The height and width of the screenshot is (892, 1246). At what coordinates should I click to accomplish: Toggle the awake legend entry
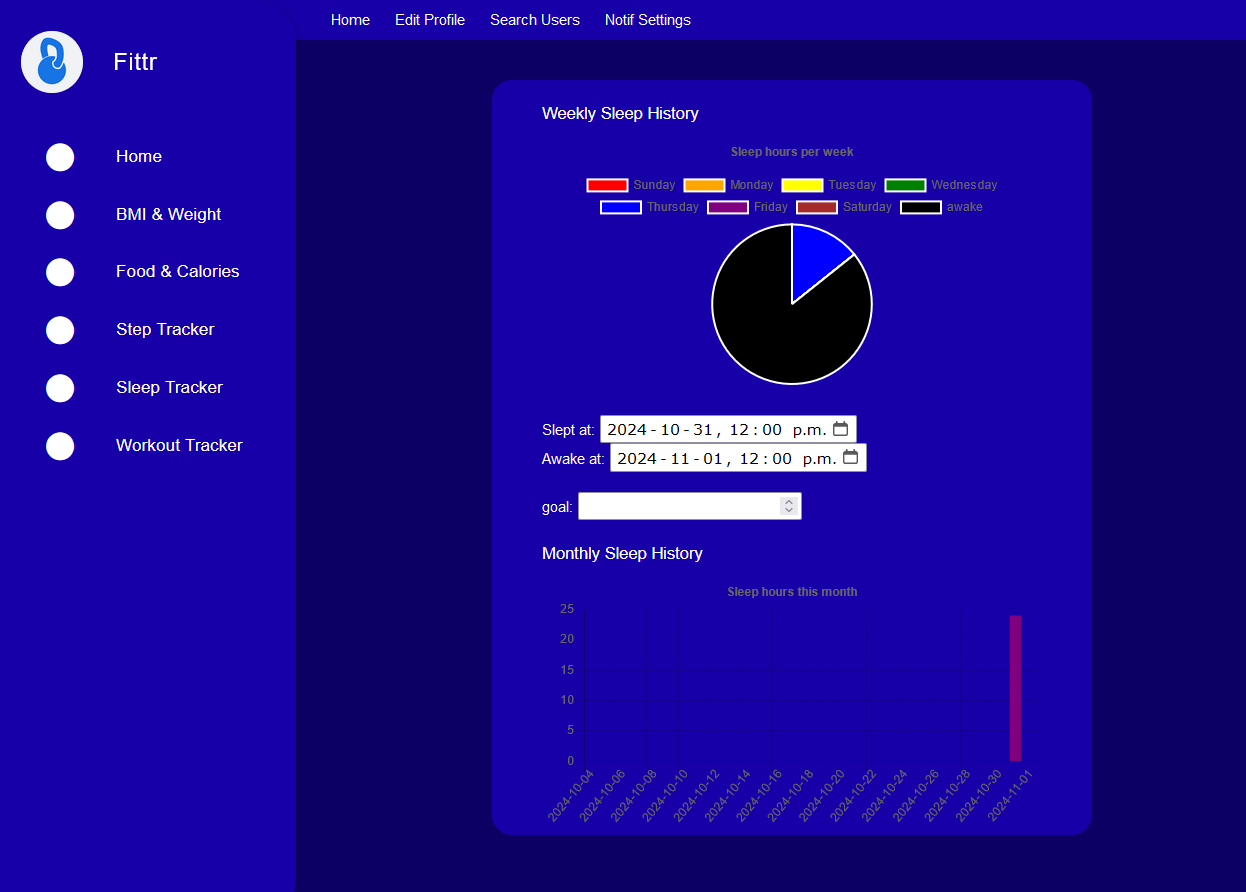pos(941,207)
